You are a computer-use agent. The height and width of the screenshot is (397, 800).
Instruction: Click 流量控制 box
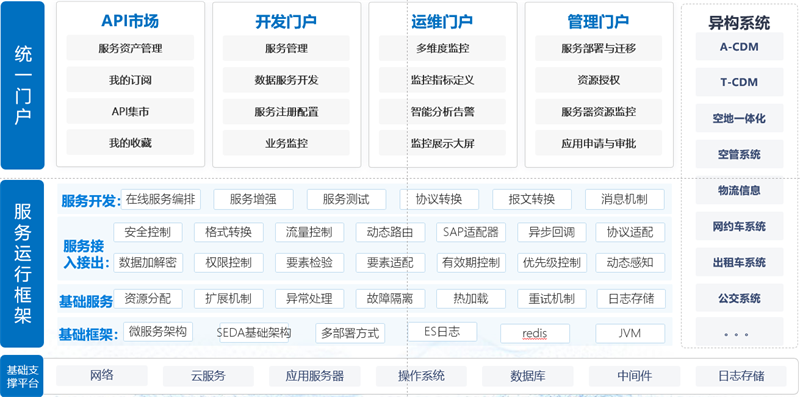pyautogui.click(x=309, y=232)
